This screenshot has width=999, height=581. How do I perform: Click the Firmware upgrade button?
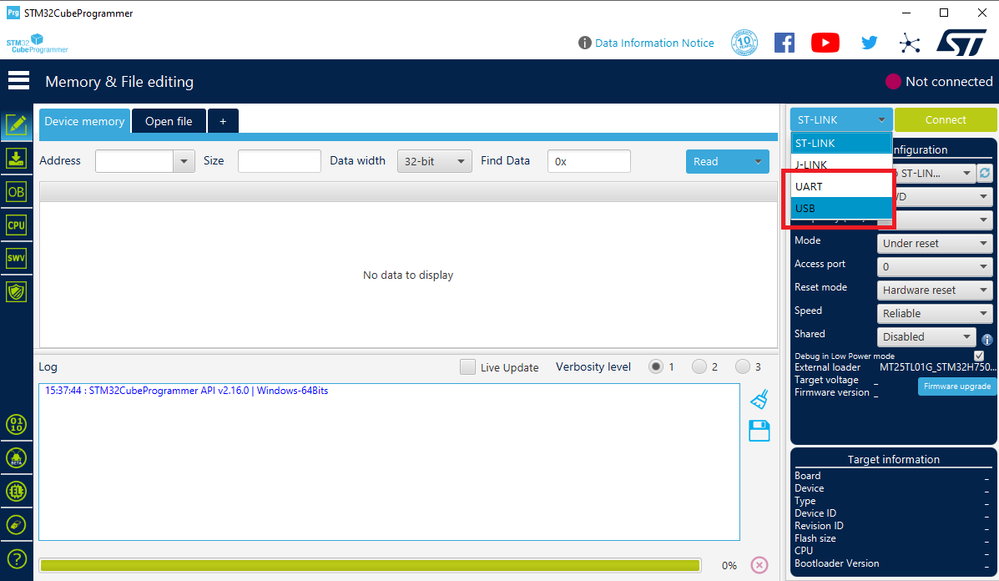click(957, 386)
